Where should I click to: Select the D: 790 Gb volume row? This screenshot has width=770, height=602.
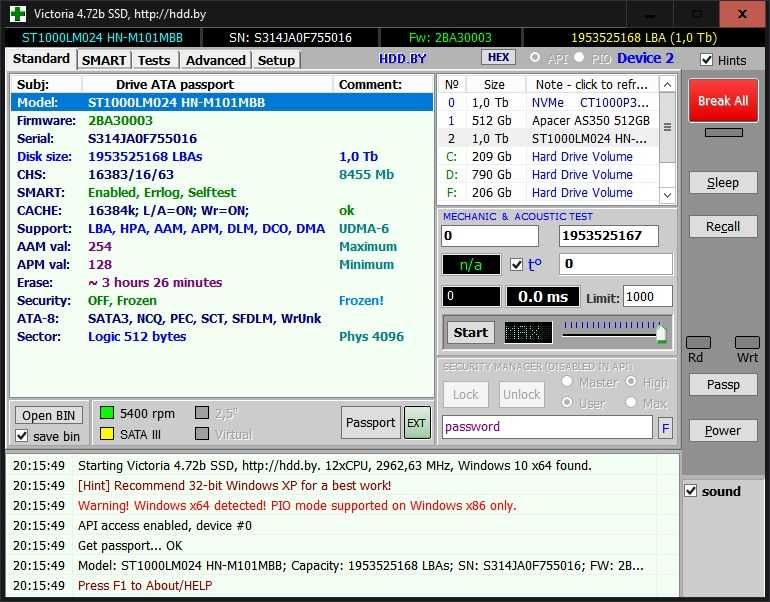548,175
